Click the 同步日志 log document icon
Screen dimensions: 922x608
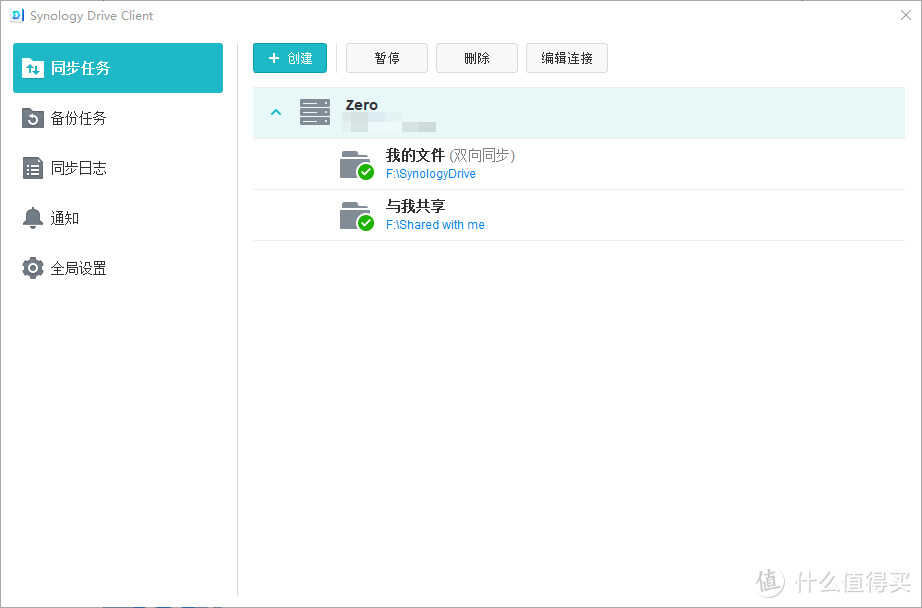click(33, 168)
